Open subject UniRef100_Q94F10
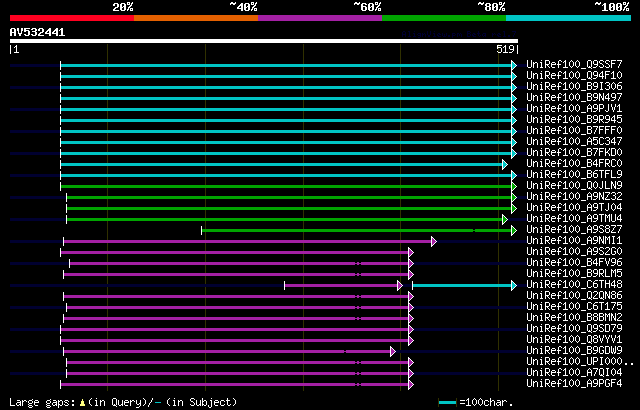Viewport: 640px width, 410px height. pos(574,75)
